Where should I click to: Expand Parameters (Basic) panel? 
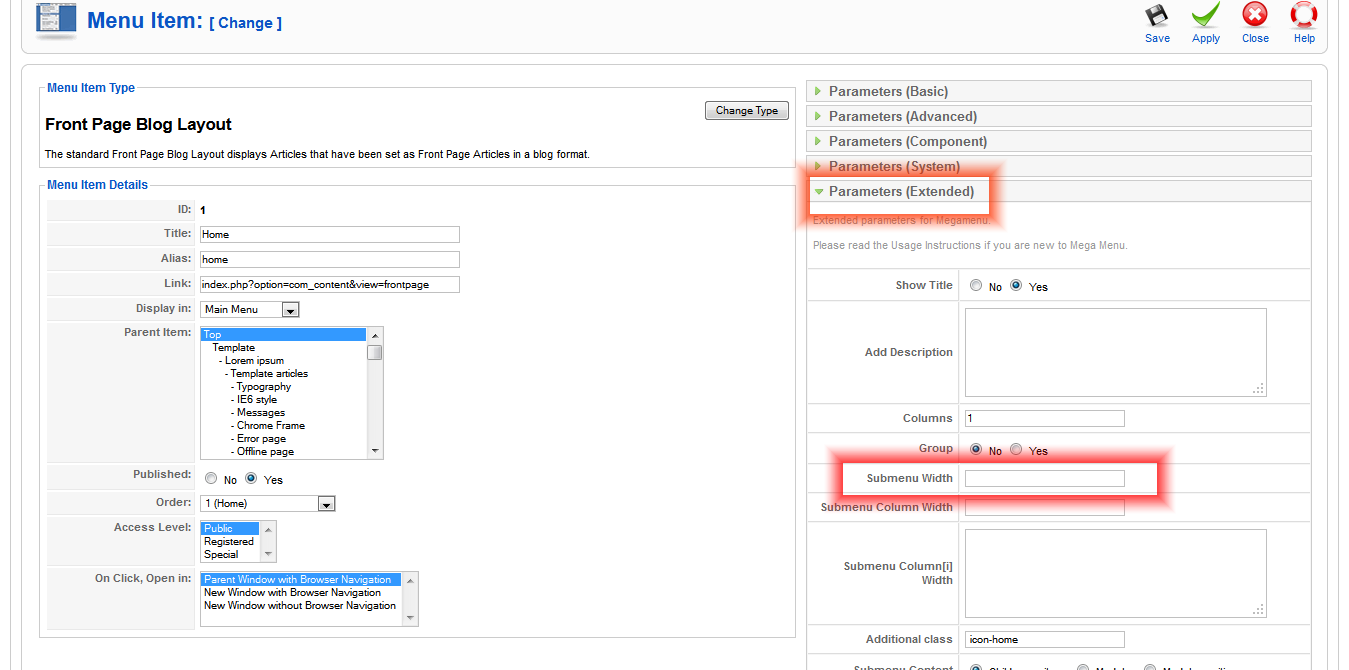tap(1059, 92)
